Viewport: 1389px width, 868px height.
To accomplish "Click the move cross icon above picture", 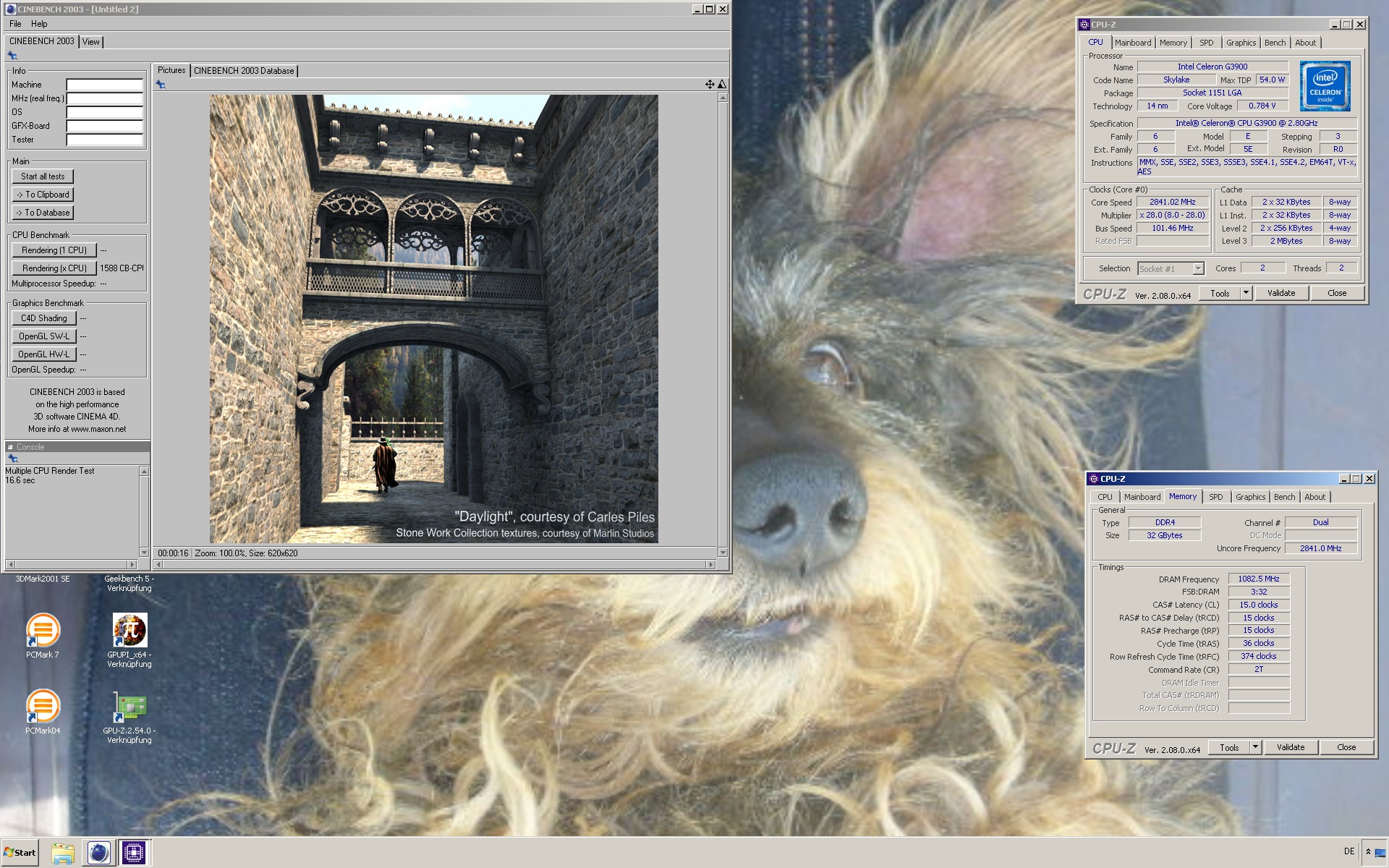I will point(710,85).
